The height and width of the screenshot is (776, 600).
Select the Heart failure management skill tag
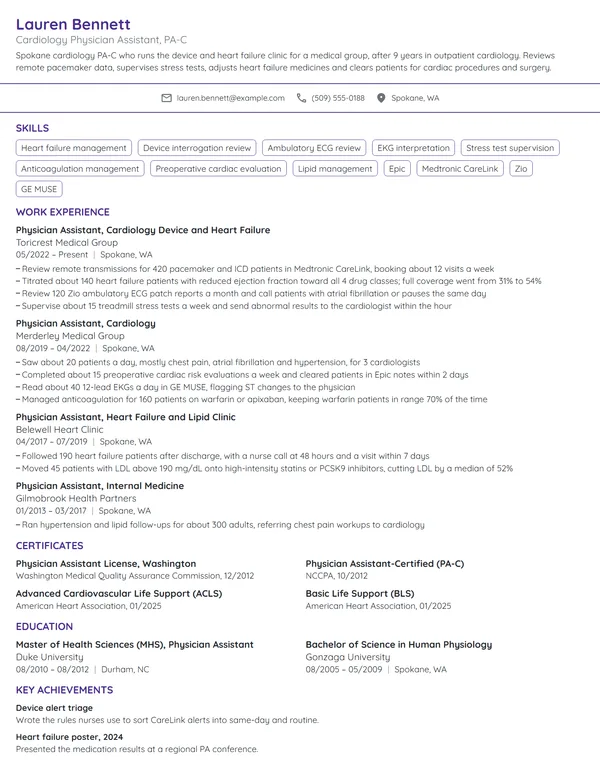point(74,148)
